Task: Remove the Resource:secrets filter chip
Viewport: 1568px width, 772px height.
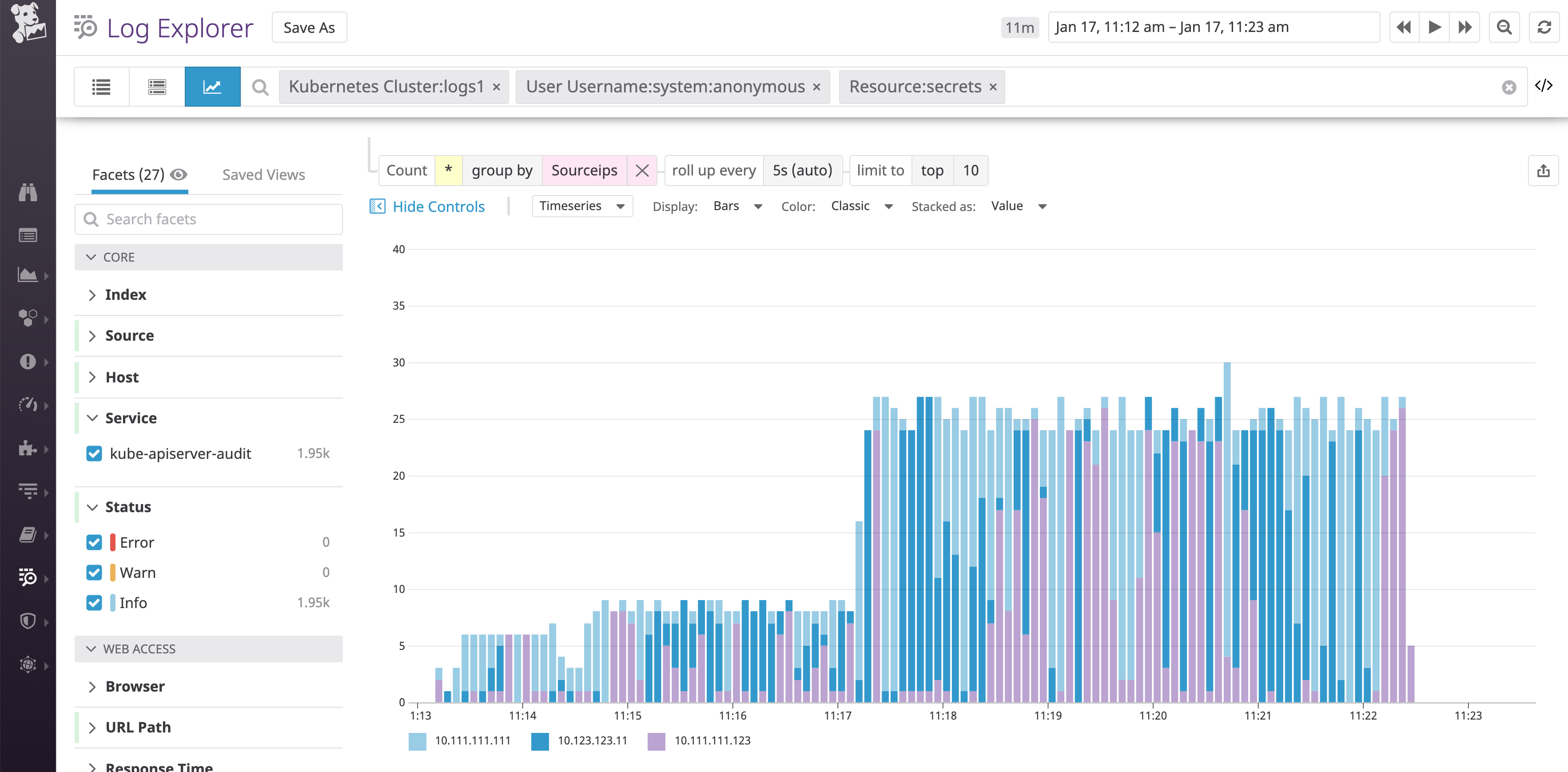Action: [991, 87]
